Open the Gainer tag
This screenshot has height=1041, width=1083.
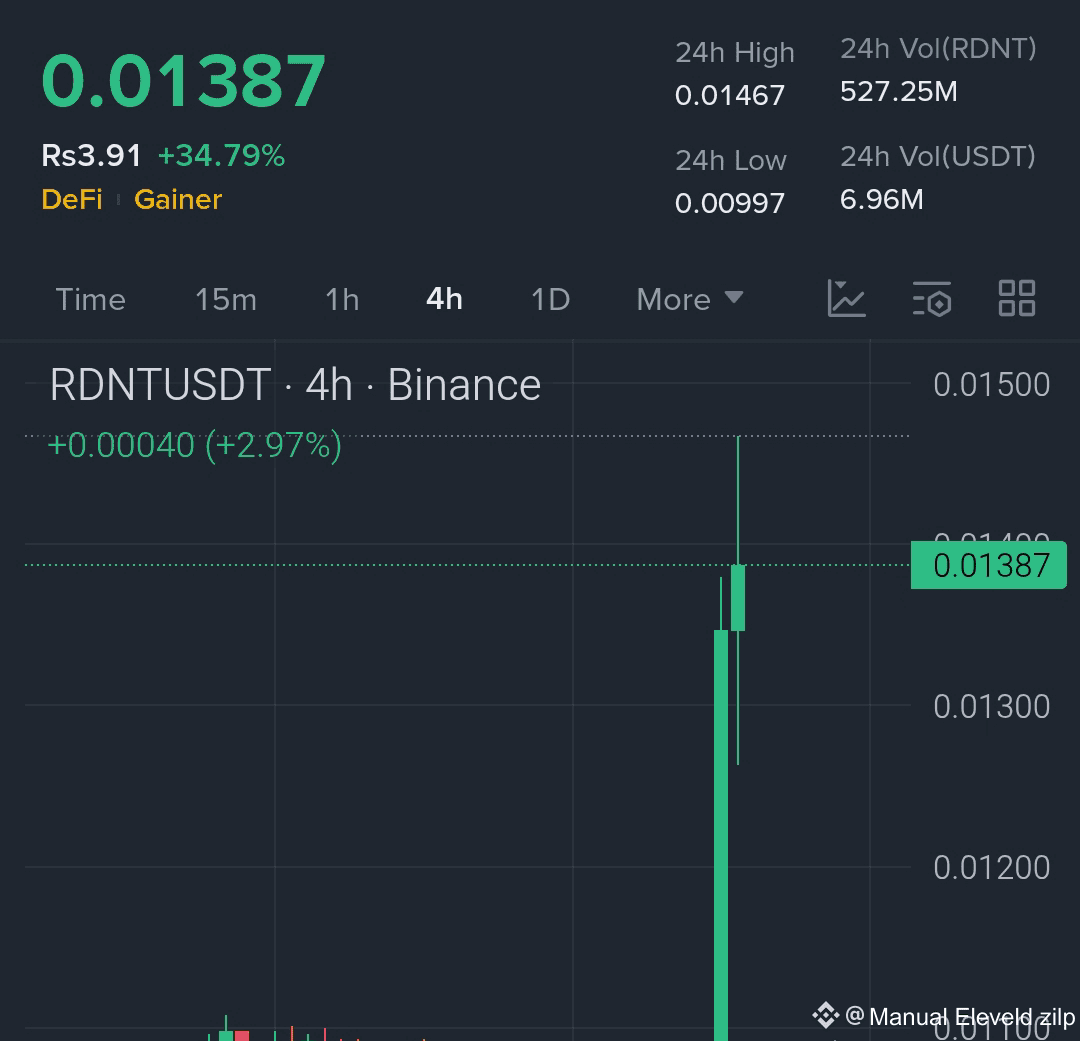tap(178, 200)
